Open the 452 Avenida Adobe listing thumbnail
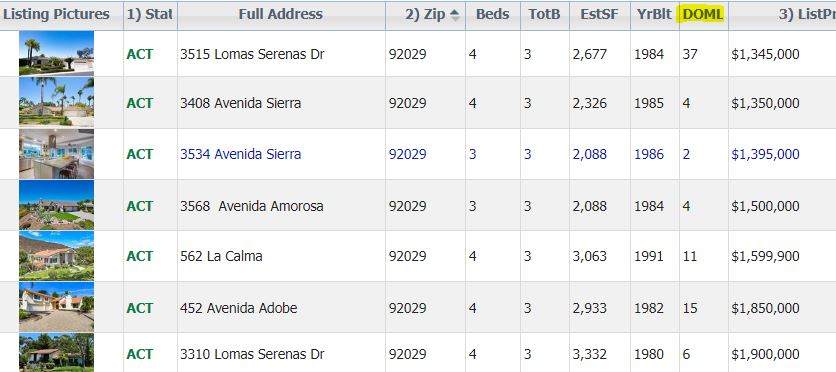 click(x=57, y=308)
